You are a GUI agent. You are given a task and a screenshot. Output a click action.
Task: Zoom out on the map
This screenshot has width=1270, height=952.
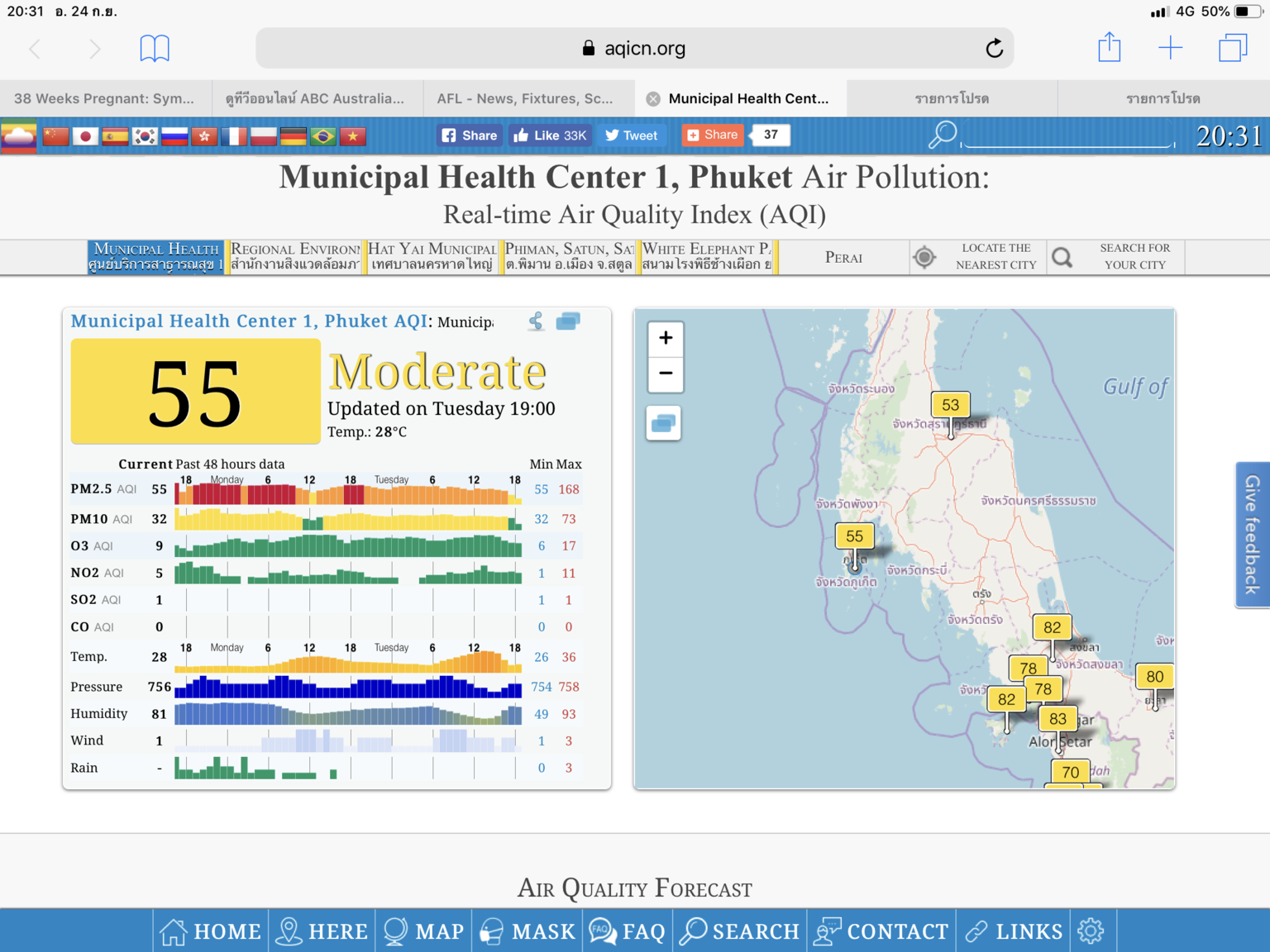(665, 374)
